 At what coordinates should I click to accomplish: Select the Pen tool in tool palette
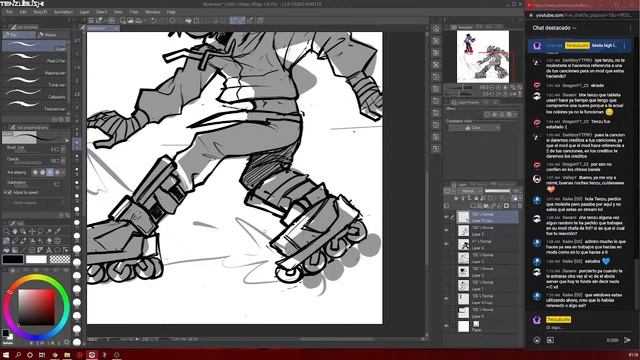click(x=6, y=241)
